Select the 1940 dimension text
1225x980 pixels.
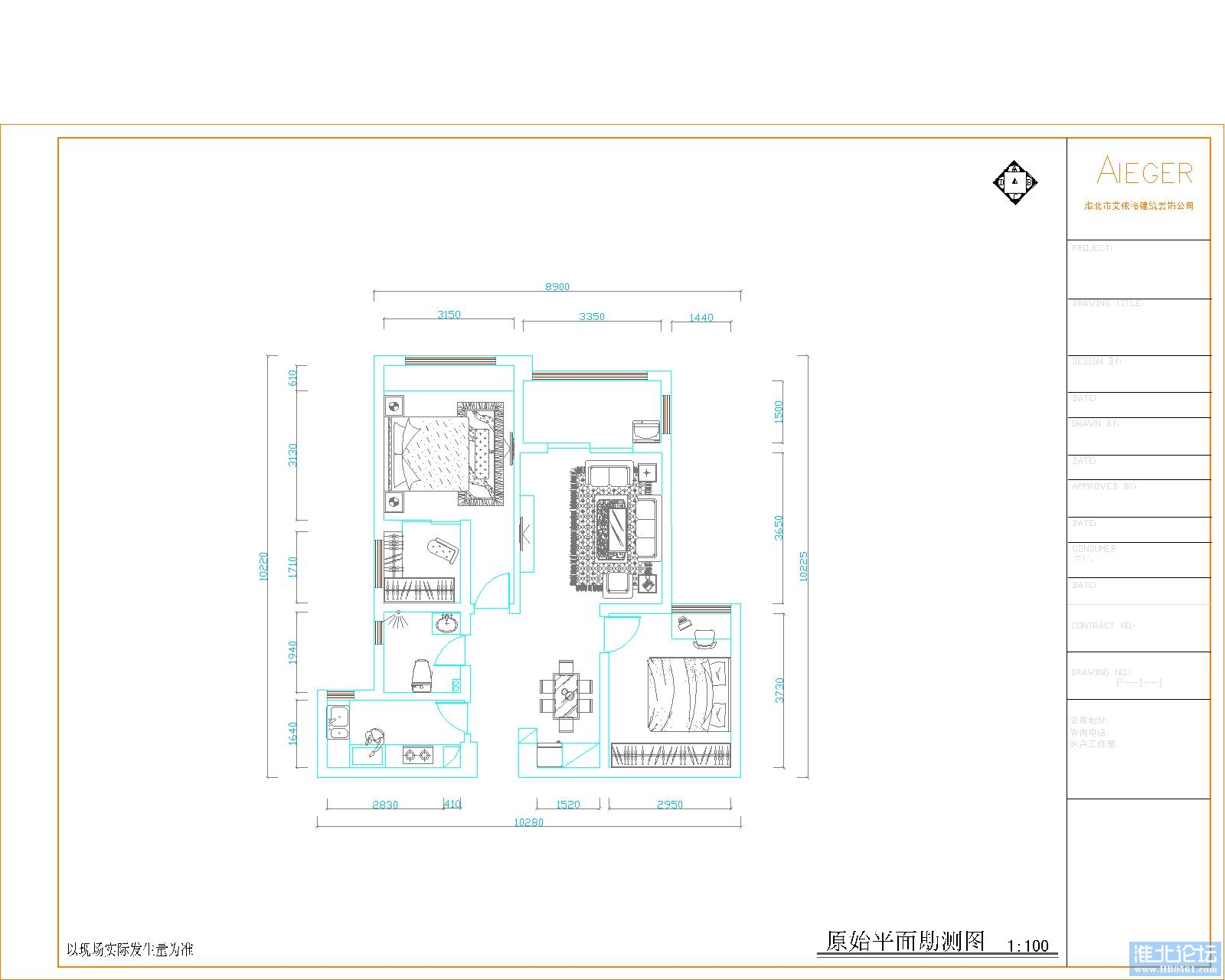coord(292,653)
